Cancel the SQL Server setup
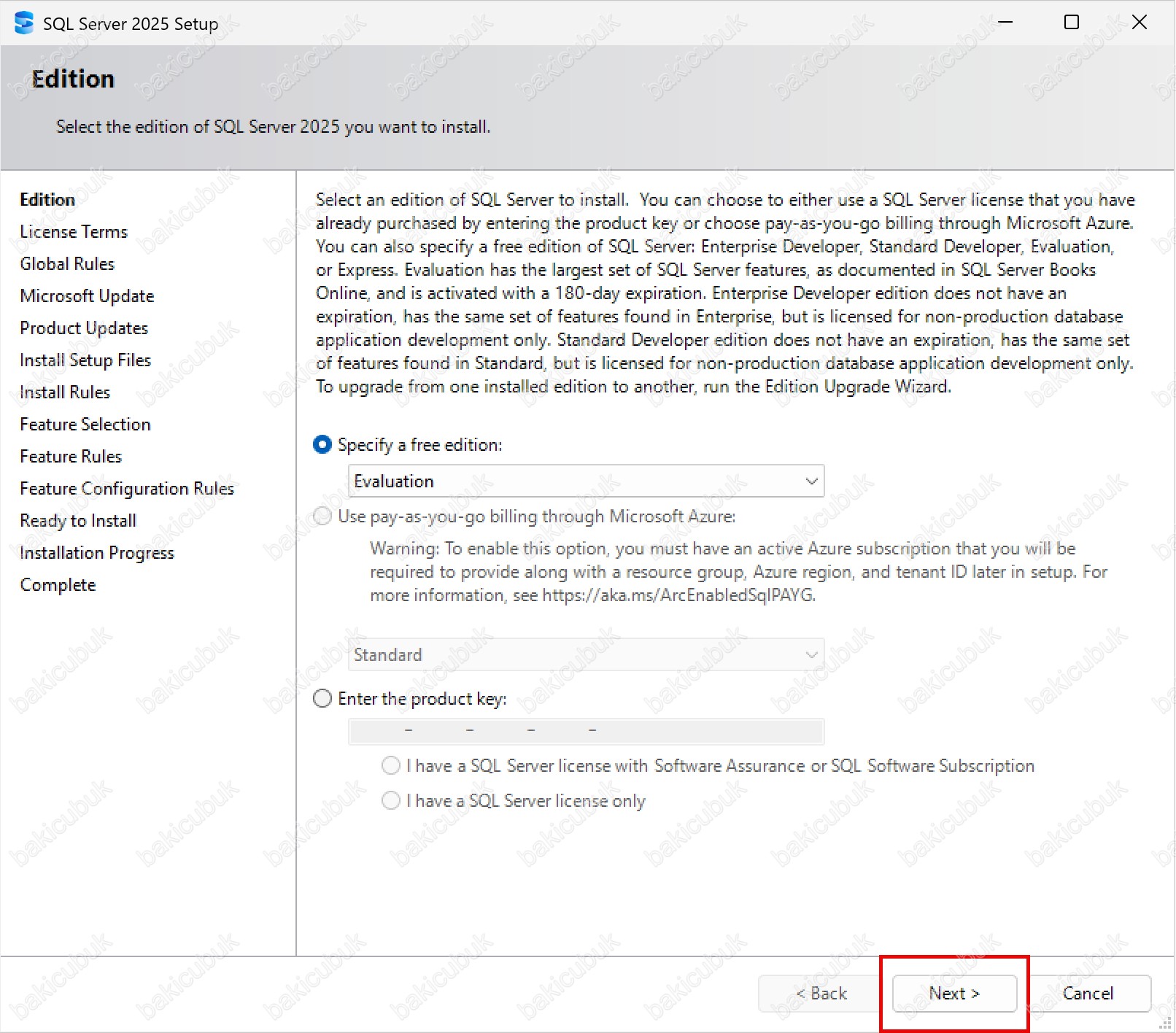 (x=1088, y=994)
